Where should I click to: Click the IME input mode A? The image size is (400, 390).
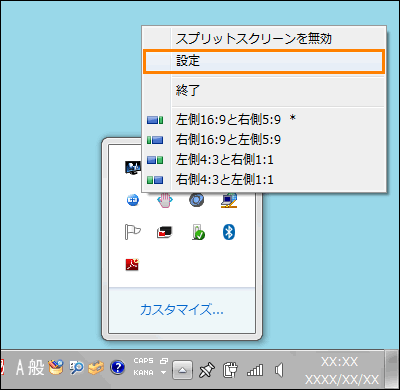point(20,368)
